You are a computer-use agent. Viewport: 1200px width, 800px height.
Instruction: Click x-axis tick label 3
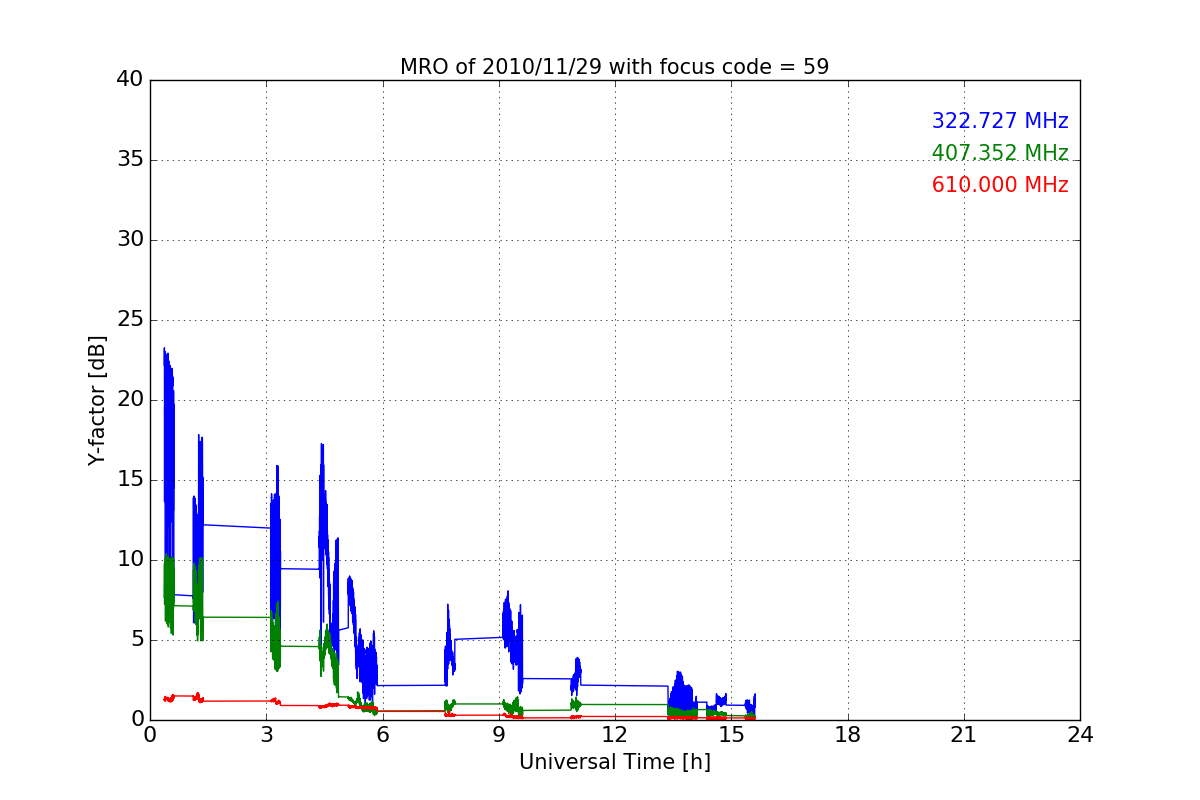pyautogui.click(x=266, y=734)
